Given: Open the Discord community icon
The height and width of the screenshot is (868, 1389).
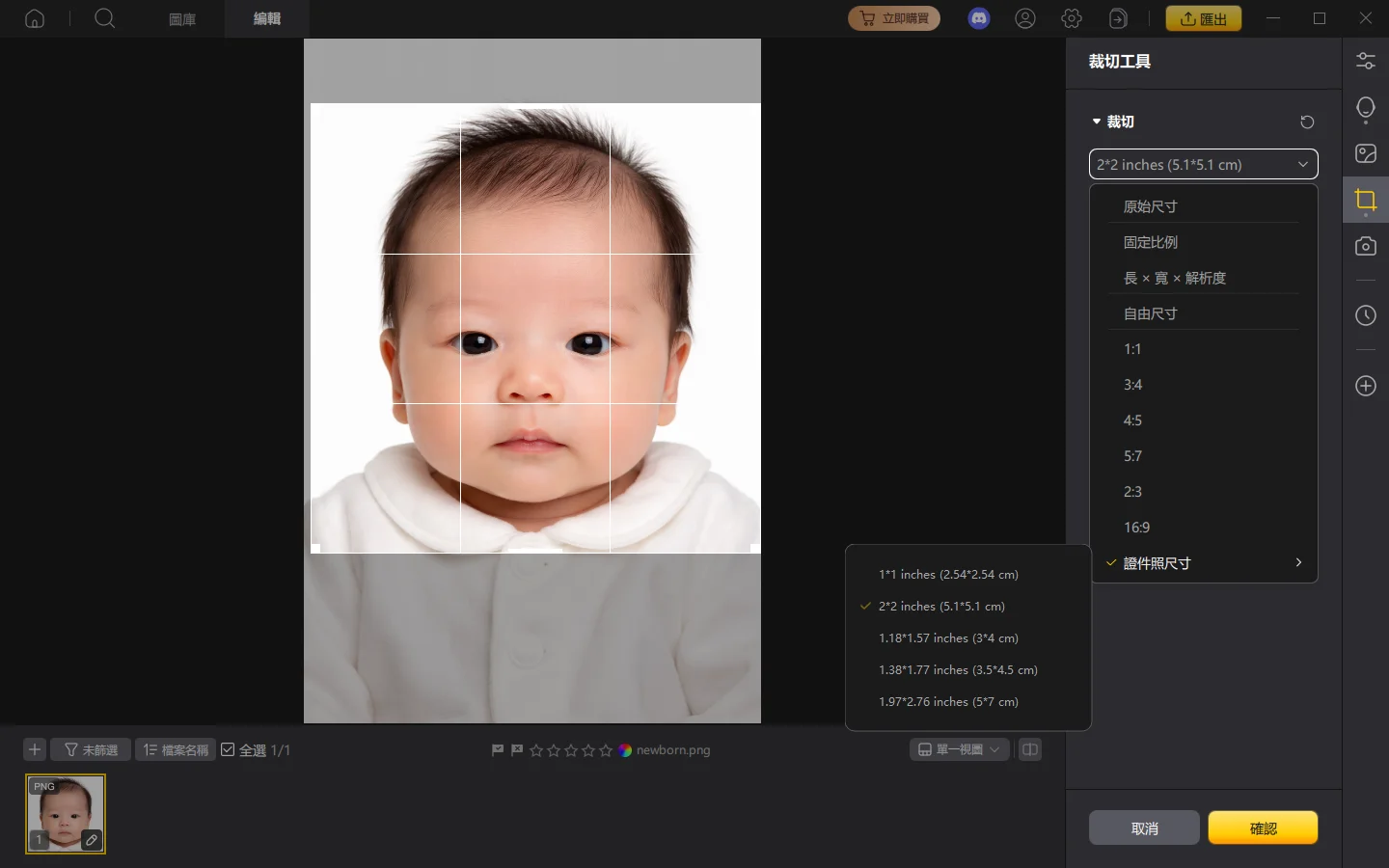Looking at the screenshot, I should tap(979, 18).
